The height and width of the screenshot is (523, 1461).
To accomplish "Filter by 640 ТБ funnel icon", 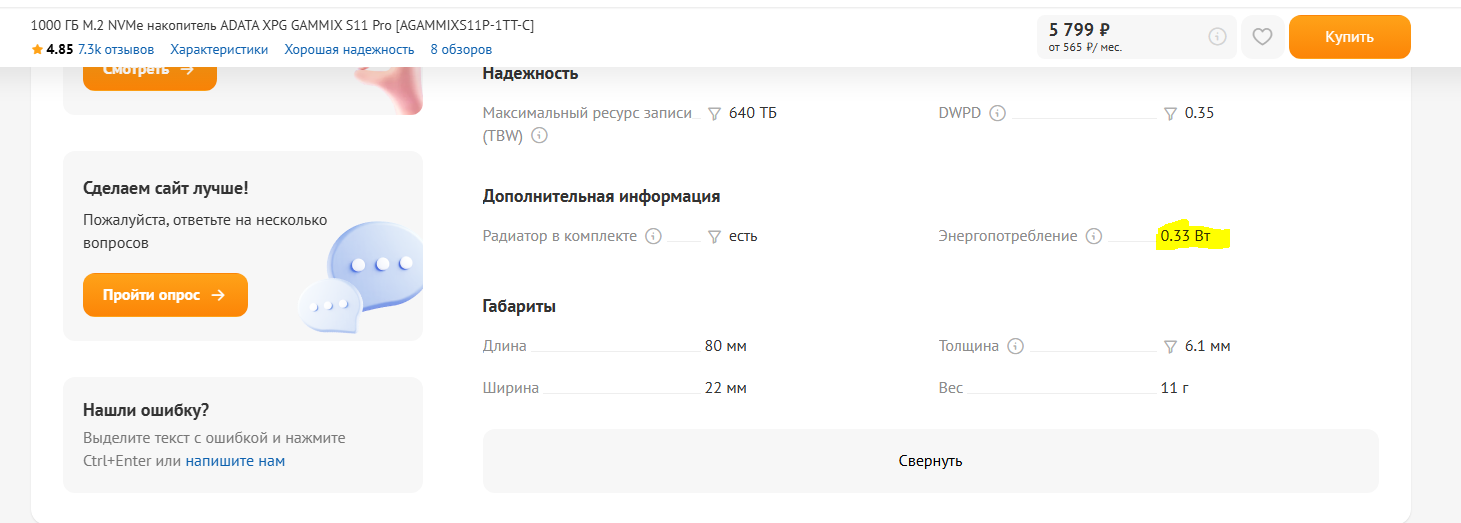I will pos(714,114).
